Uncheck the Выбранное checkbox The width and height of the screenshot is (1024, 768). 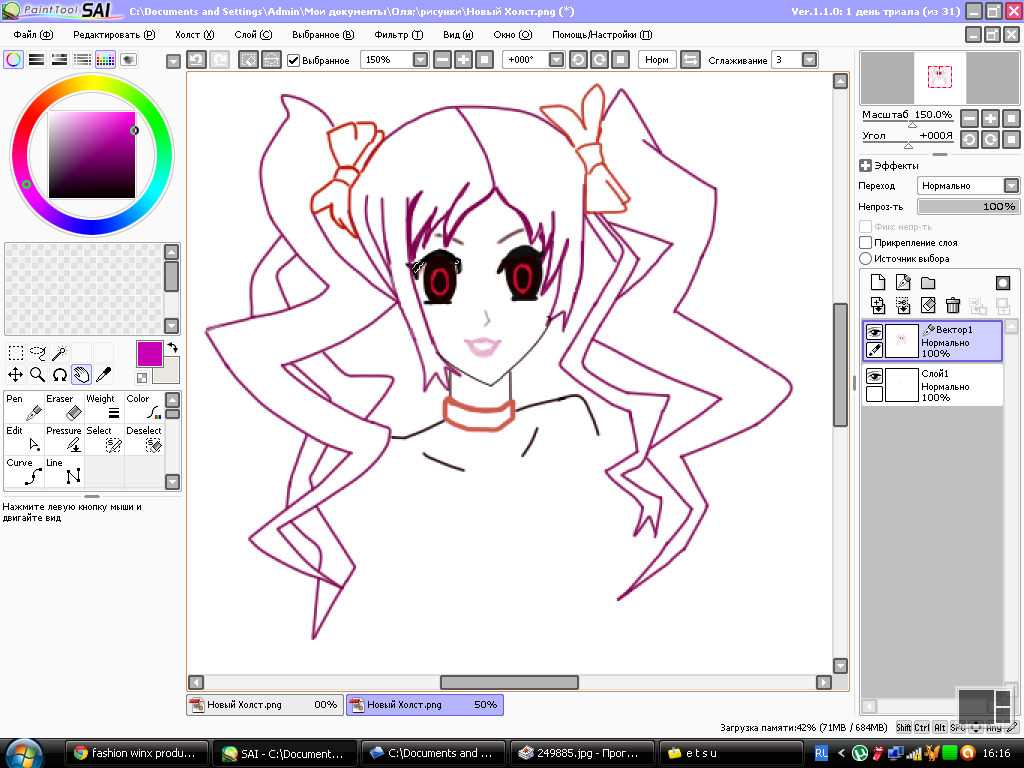(x=294, y=60)
